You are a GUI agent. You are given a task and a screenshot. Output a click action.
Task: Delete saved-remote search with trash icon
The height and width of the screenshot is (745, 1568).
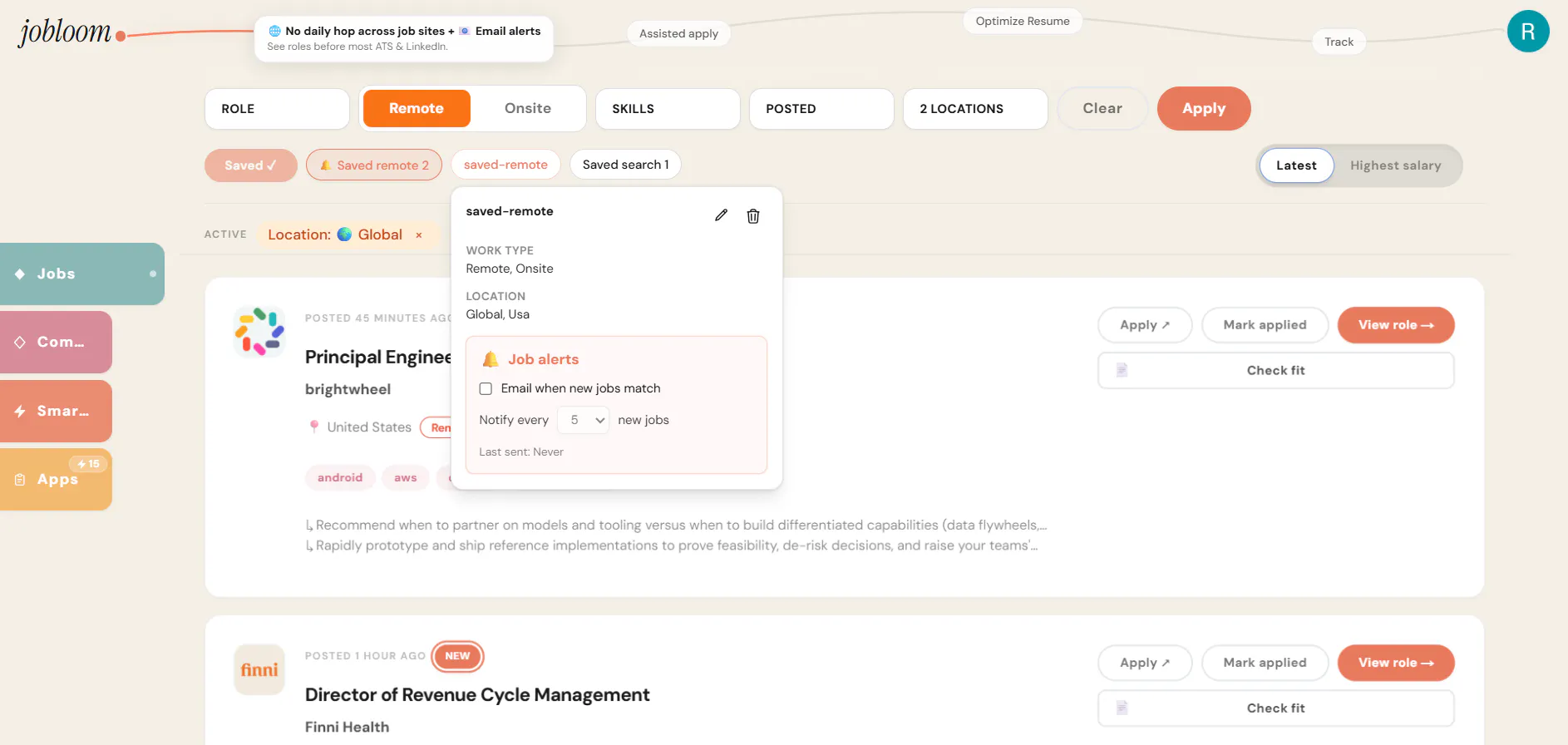coord(753,216)
